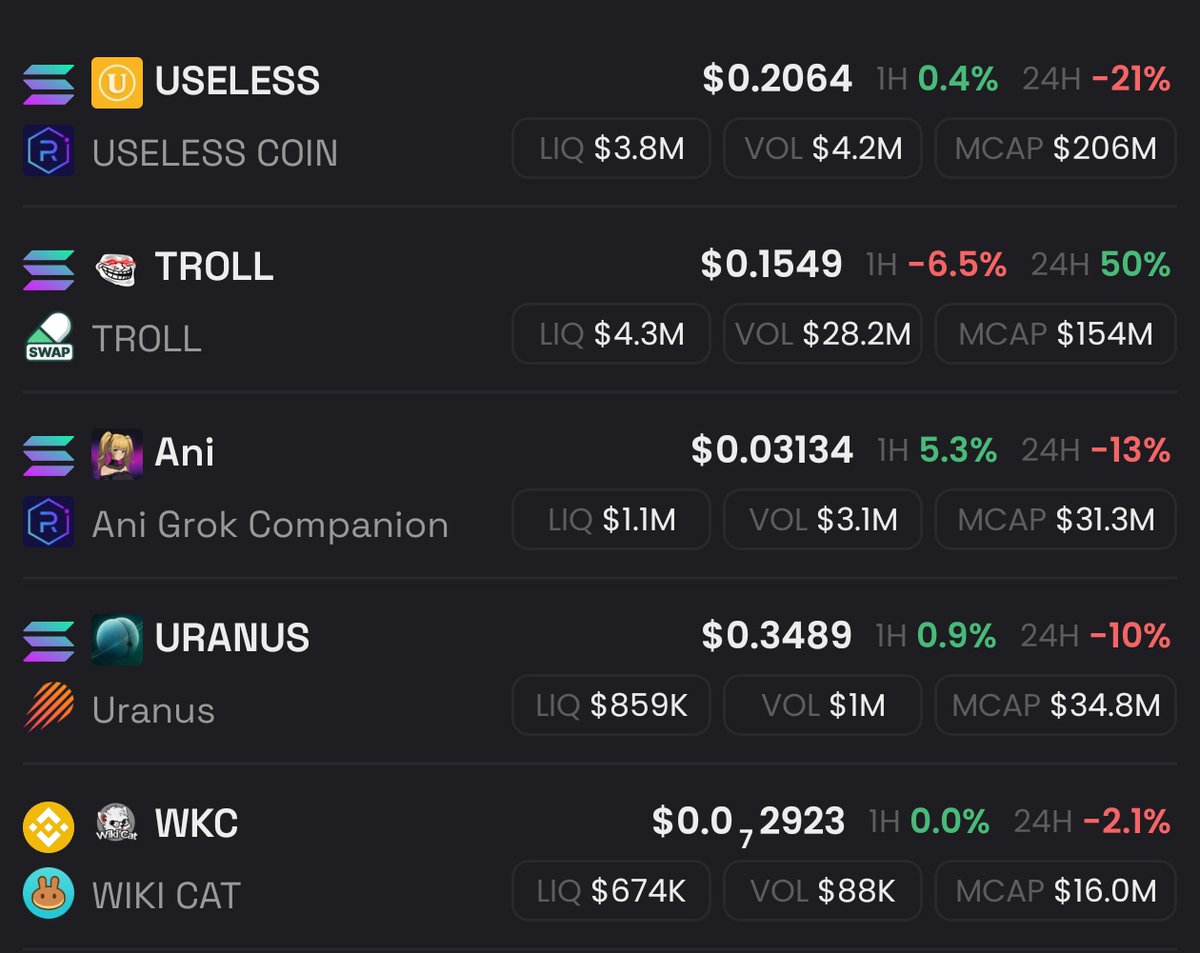Click the Solana chain icon beside TROLL
Image resolution: width=1200 pixels, height=953 pixels.
[x=49, y=268]
